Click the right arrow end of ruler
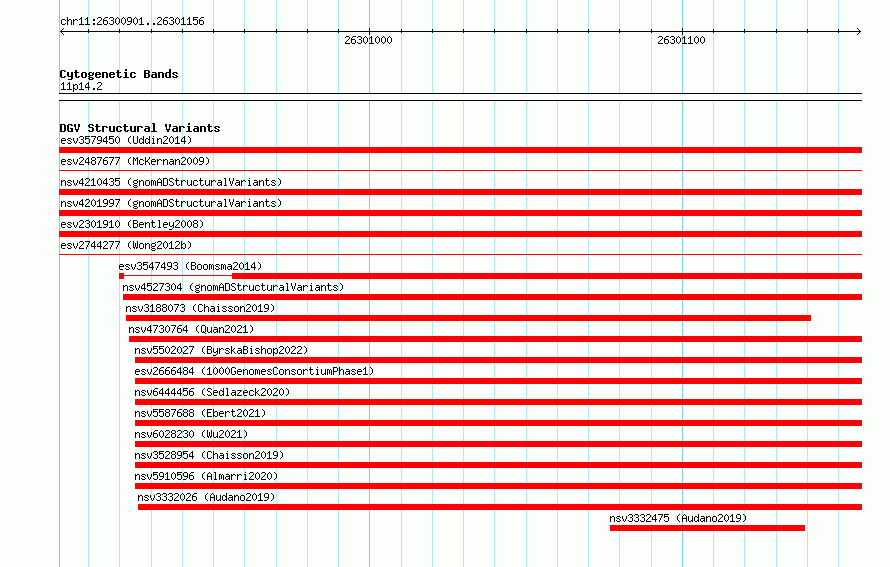 [859, 32]
